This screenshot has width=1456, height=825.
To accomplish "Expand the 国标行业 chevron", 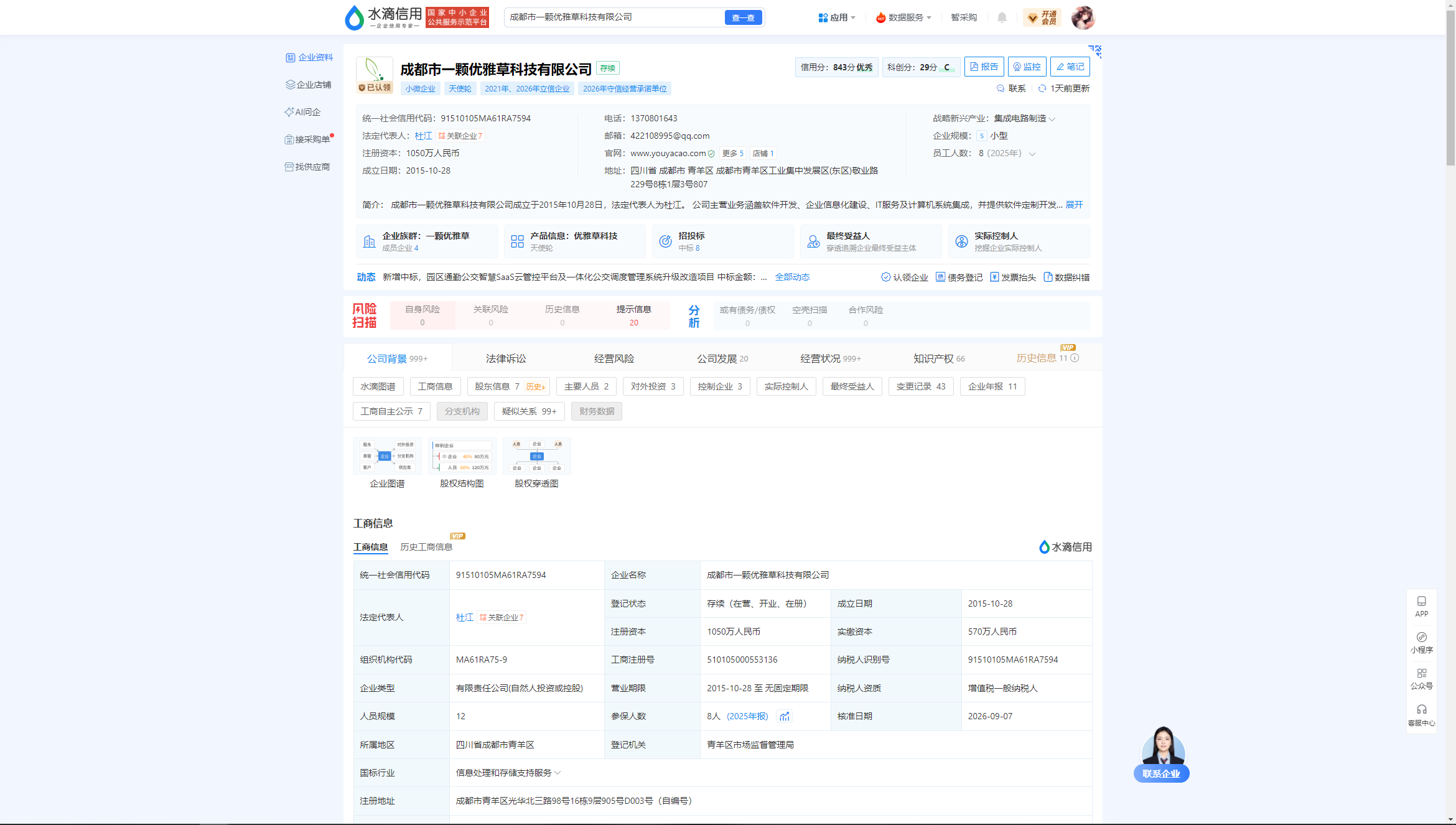I will [558, 773].
